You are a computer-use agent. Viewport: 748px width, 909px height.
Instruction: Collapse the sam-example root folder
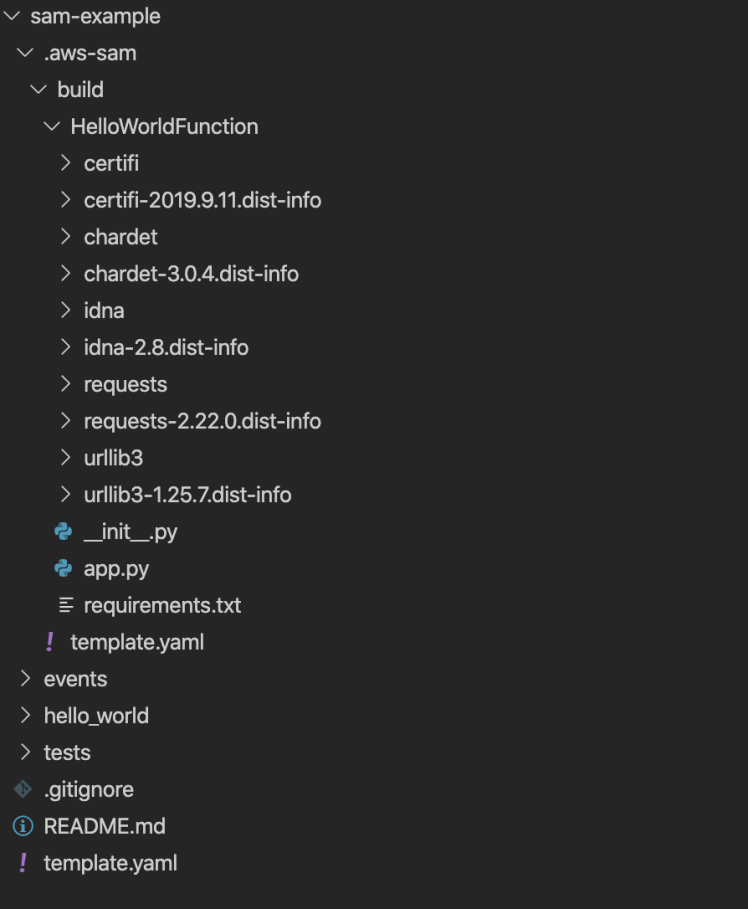[12, 17]
